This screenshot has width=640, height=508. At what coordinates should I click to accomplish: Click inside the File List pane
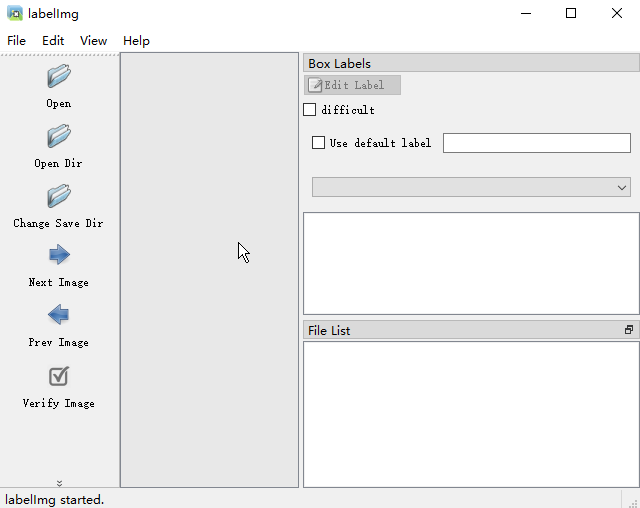(471, 415)
